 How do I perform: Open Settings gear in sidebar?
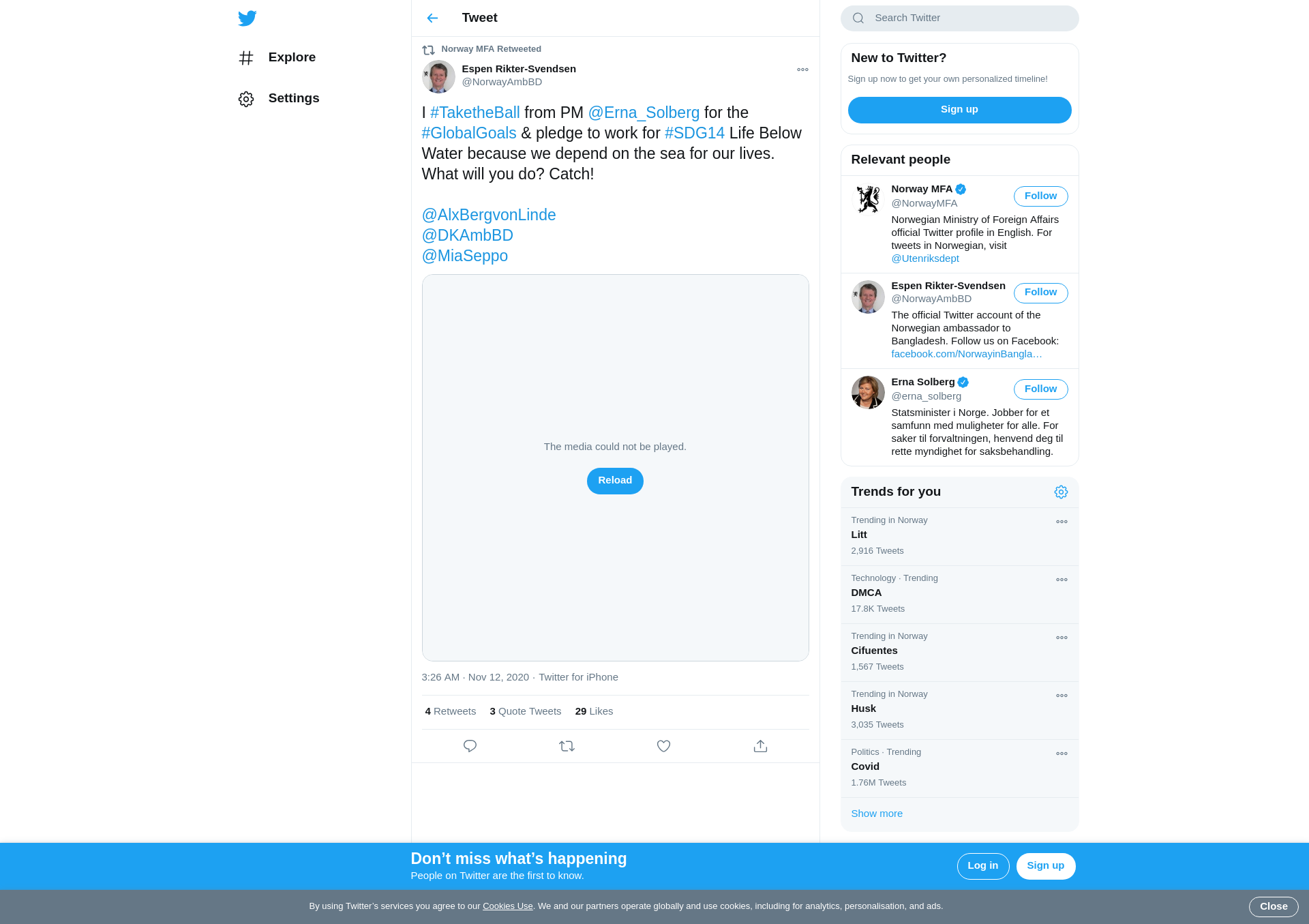tap(246, 99)
